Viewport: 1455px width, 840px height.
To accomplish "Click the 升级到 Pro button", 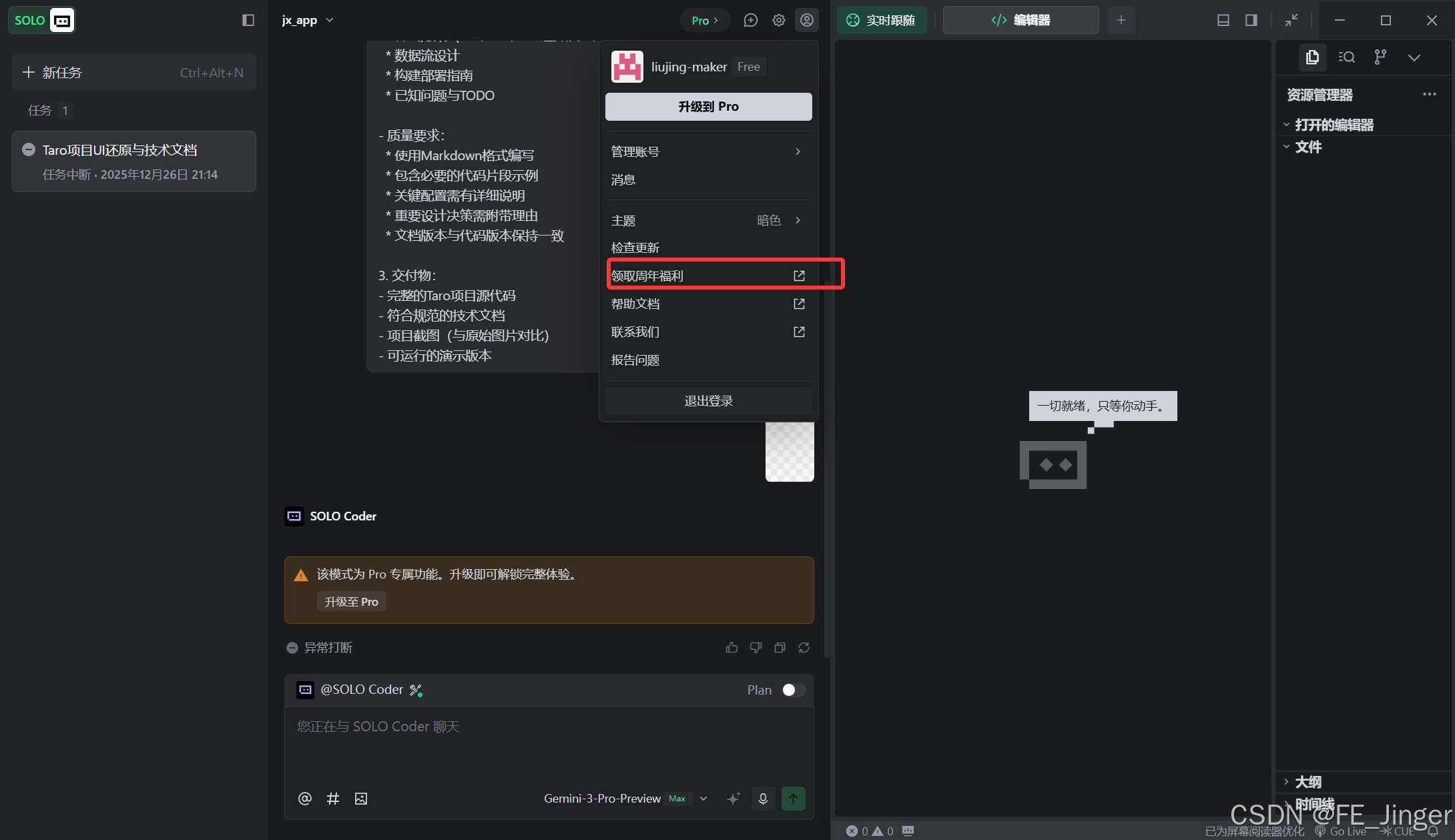I will (708, 106).
